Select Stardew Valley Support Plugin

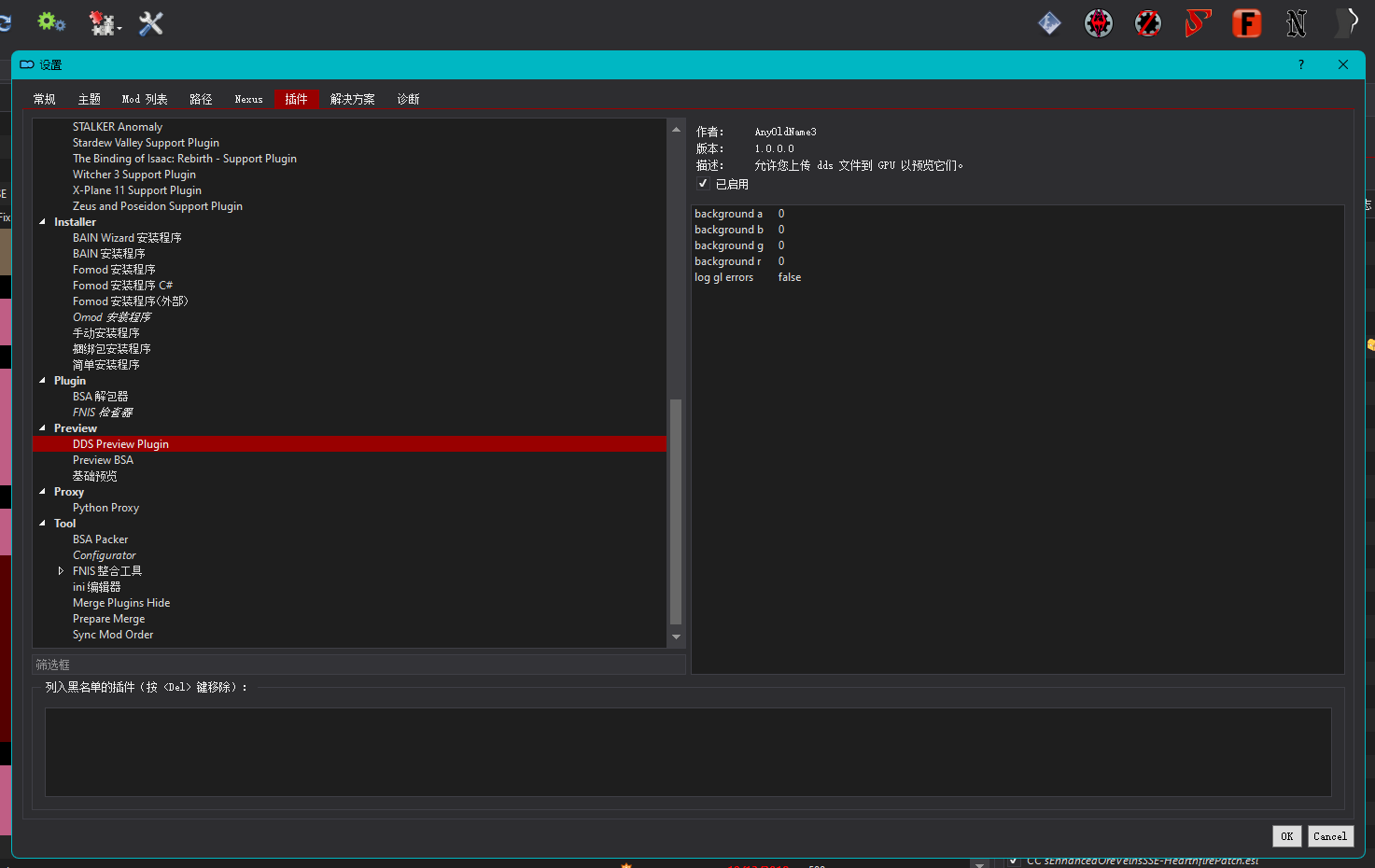pos(146,143)
